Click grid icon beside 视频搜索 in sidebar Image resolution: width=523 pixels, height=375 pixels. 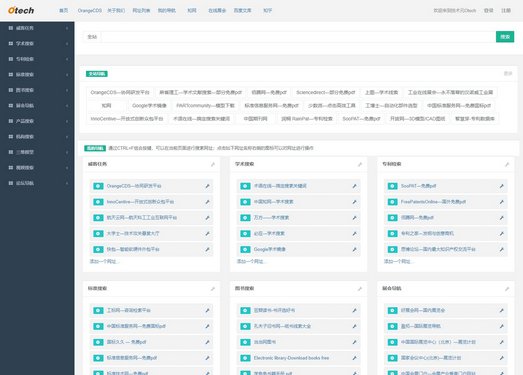pos(11,167)
